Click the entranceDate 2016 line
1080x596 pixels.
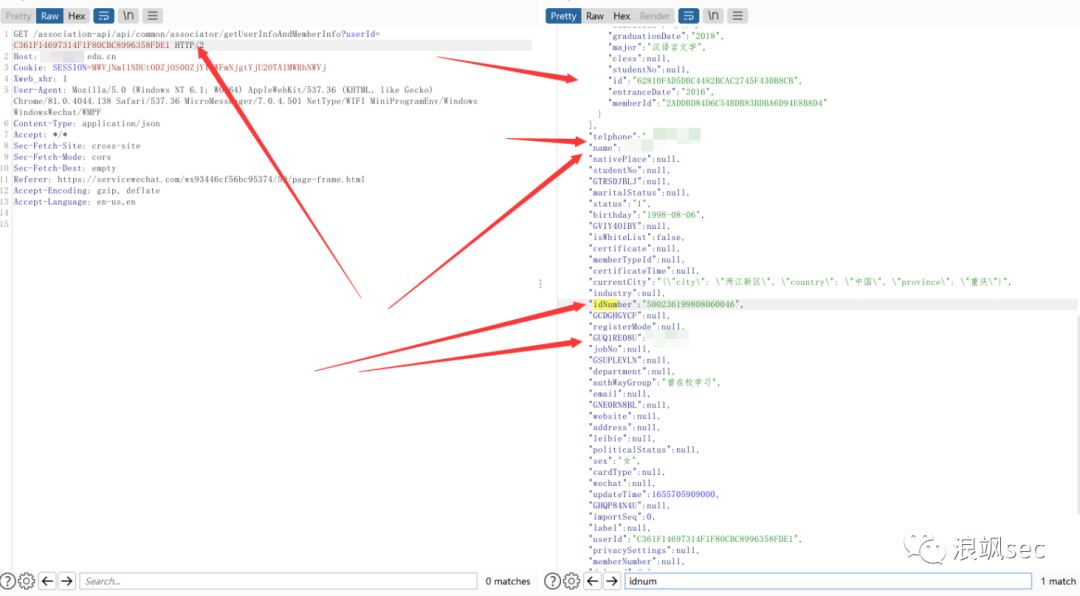coord(663,92)
